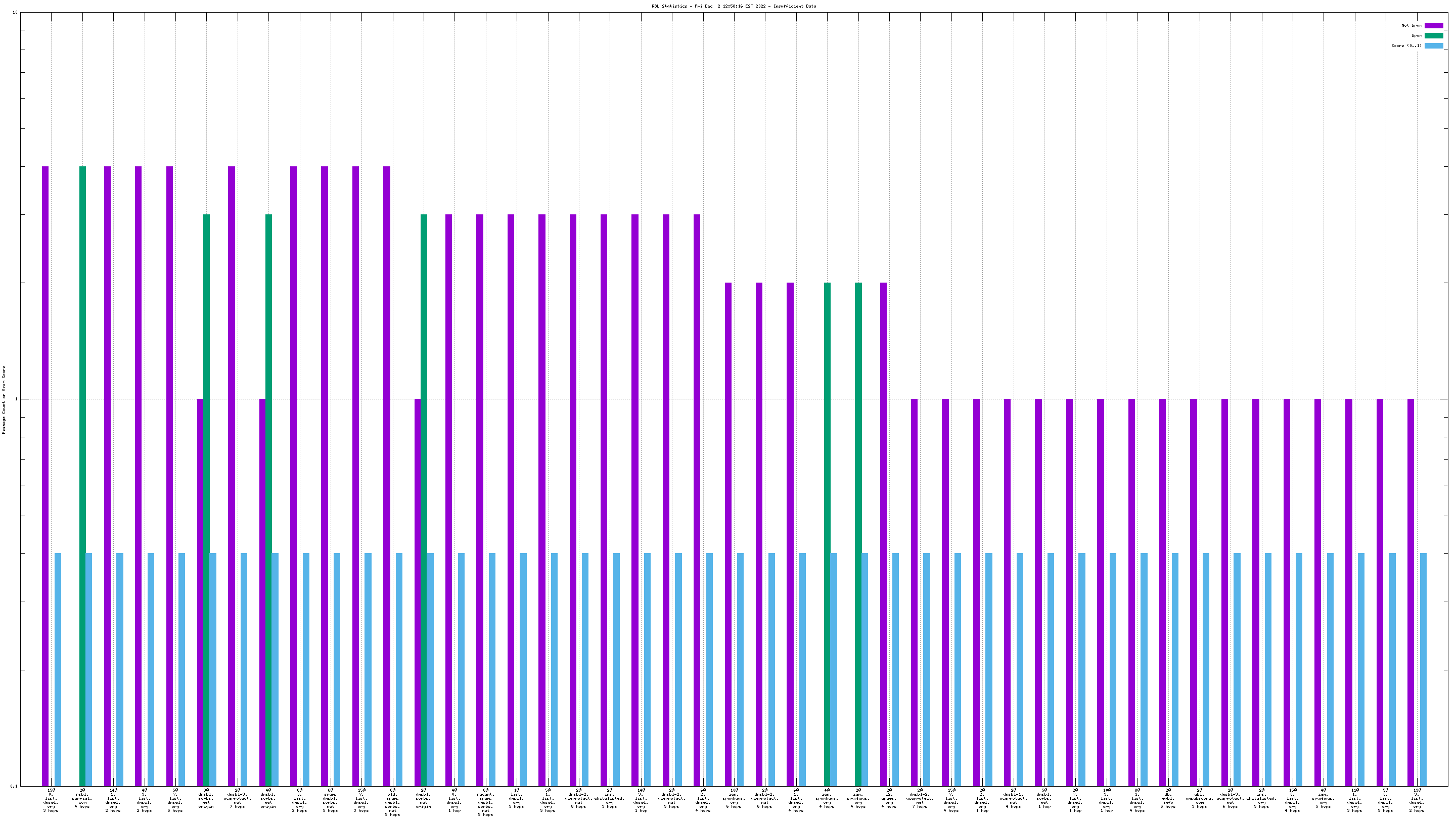
Task: Click the '1' tick label on y-axis
Action: click(x=16, y=399)
